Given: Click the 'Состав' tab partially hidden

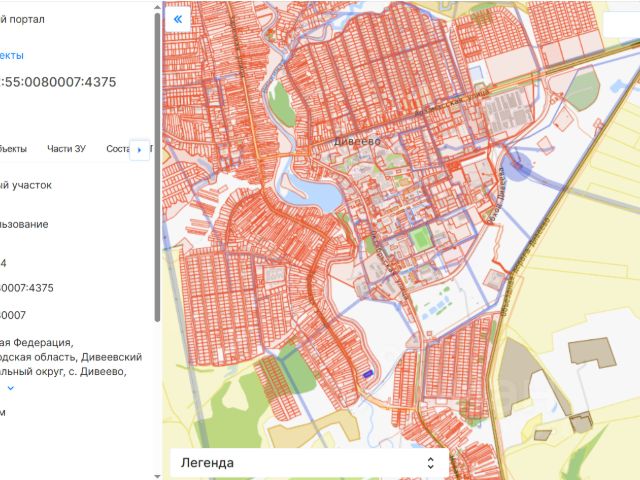Looking at the screenshot, I should [118, 149].
